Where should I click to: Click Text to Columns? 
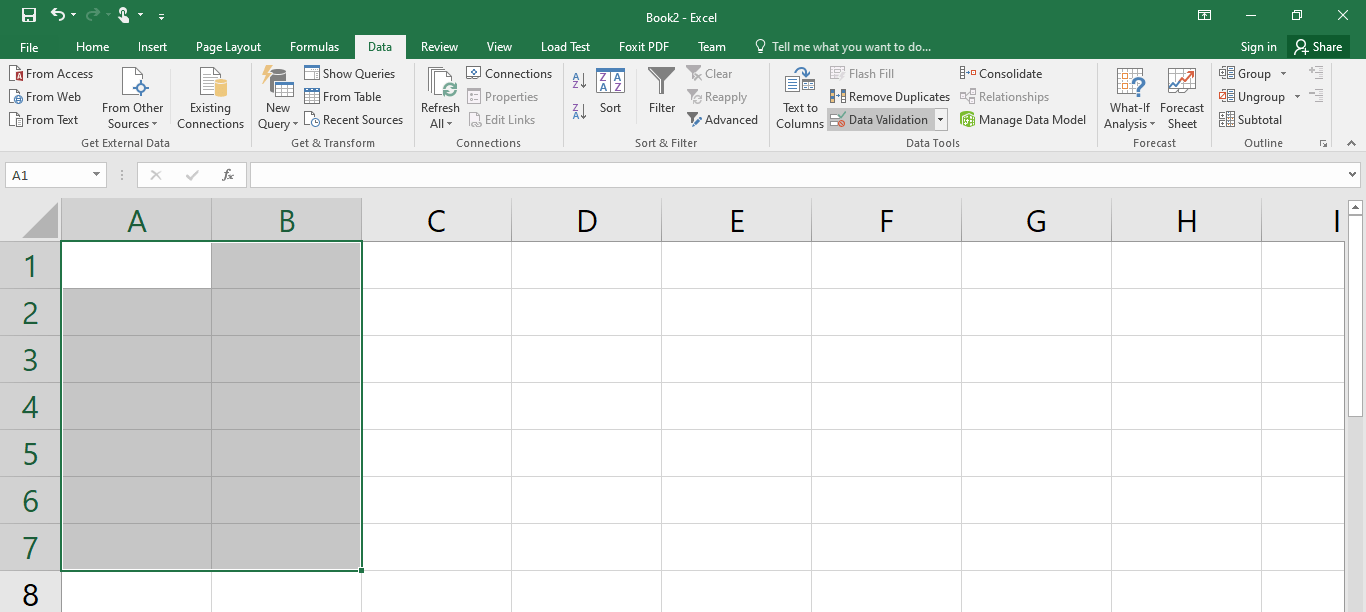coord(800,98)
